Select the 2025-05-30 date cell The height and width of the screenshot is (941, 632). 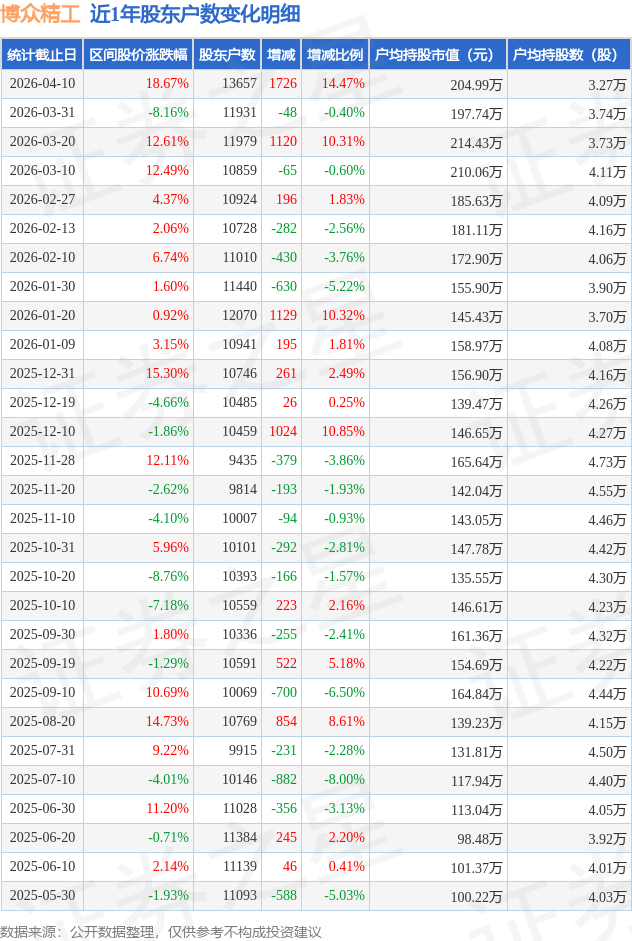tap(42, 896)
